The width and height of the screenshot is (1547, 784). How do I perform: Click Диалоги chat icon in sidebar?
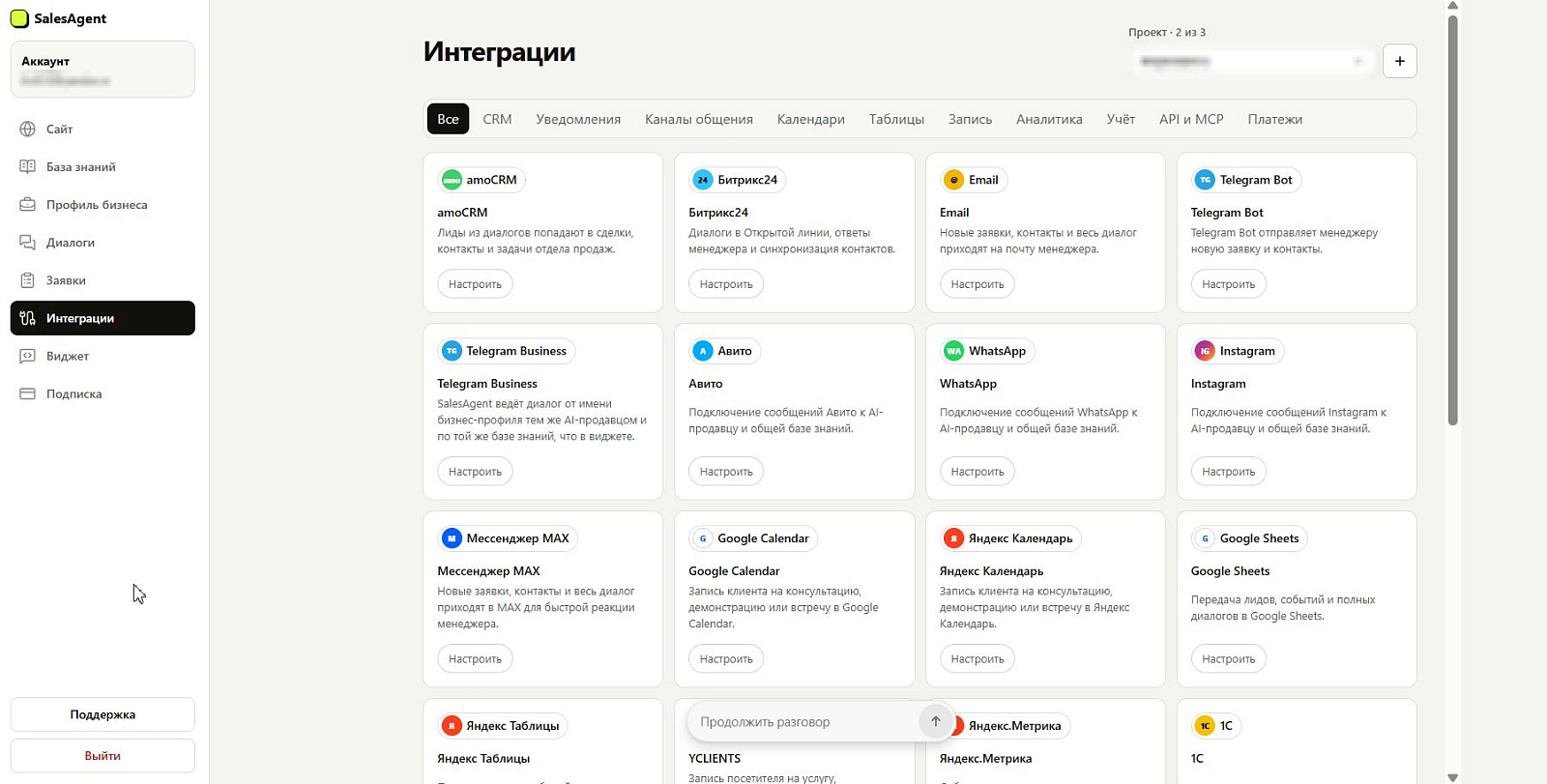(x=28, y=242)
